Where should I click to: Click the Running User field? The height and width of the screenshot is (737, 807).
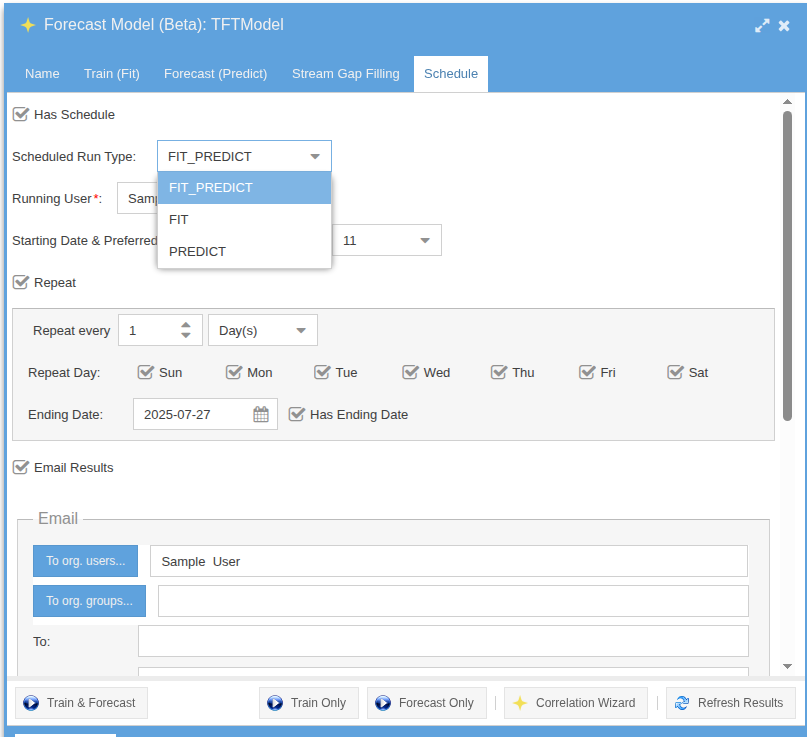click(x=137, y=198)
